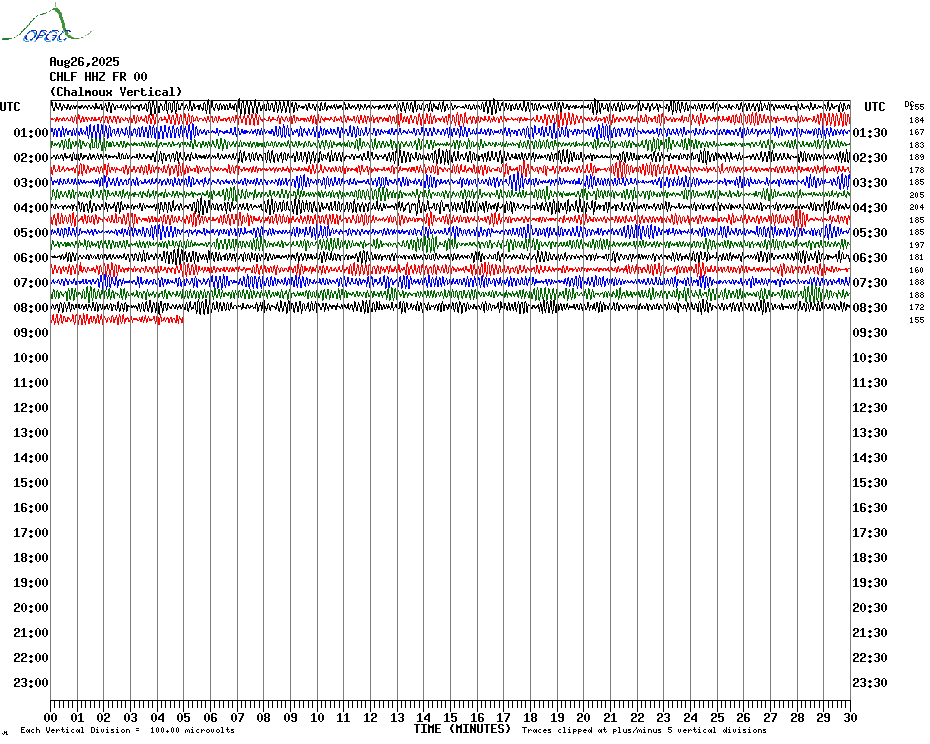The height and width of the screenshot is (744, 930).
Task: Click the OFGC logo in the corner
Action: [46, 24]
